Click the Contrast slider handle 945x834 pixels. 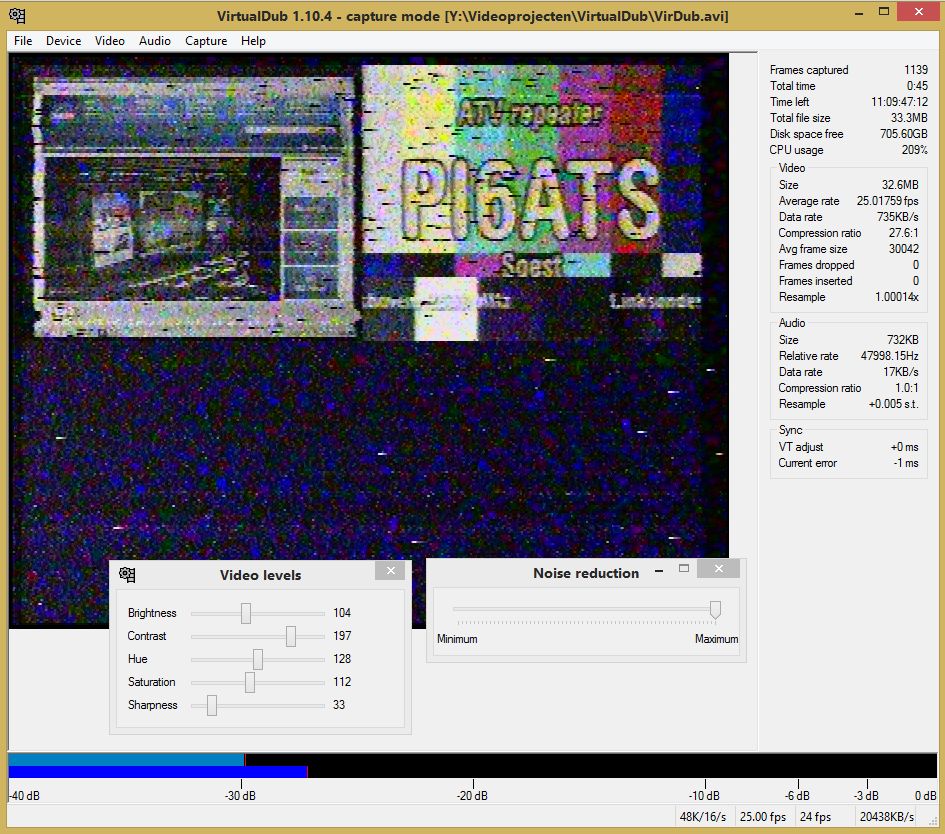click(x=290, y=636)
